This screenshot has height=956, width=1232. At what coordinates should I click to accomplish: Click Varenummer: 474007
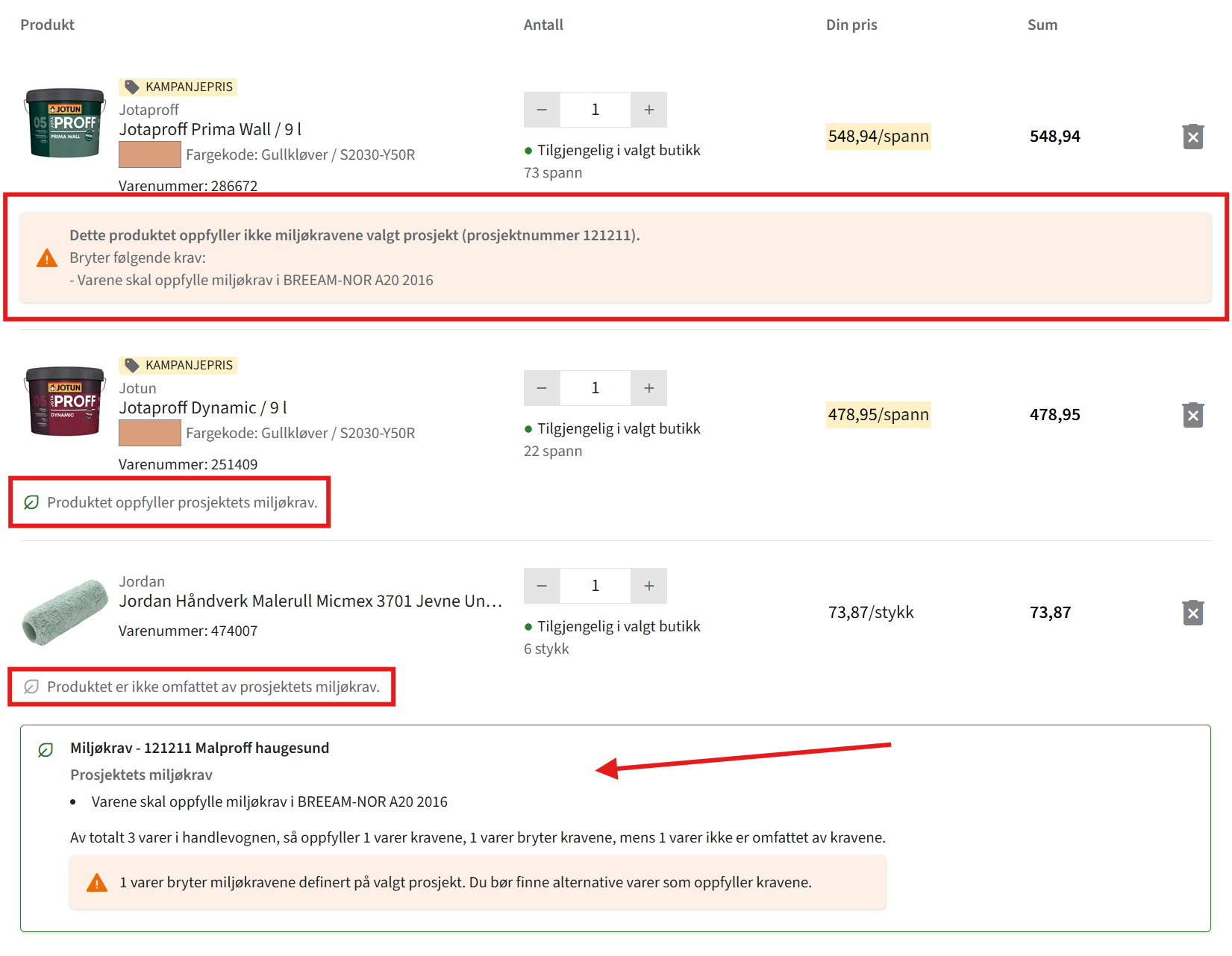click(x=188, y=631)
